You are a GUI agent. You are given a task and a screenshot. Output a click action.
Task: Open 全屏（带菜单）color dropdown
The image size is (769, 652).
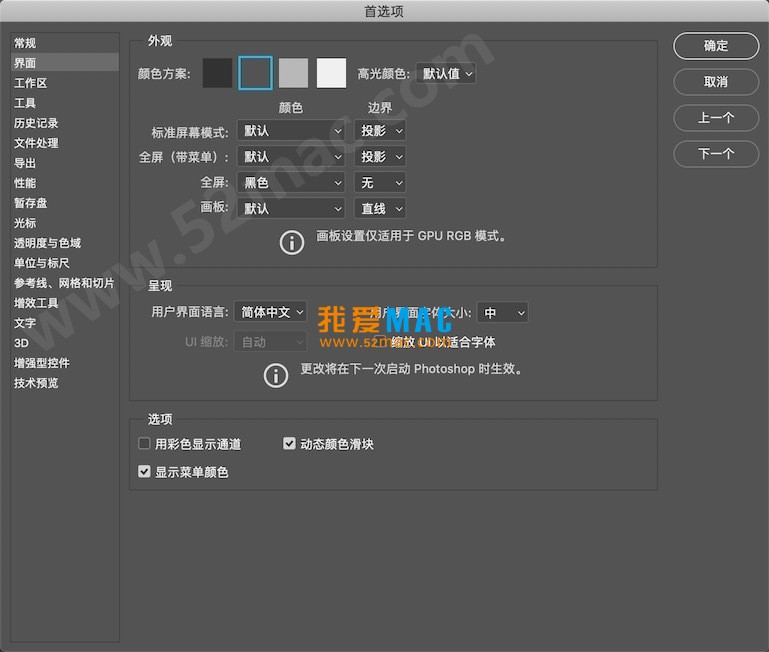point(291,157)
